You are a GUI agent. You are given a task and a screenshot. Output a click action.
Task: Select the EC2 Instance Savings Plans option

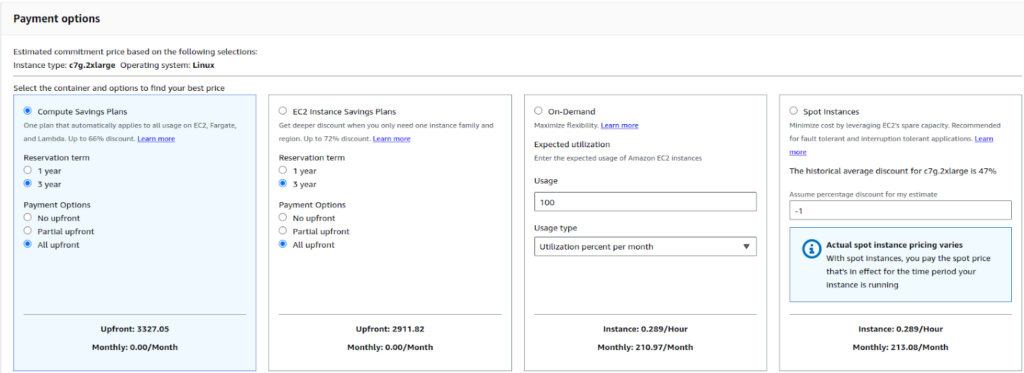(283, 111)
